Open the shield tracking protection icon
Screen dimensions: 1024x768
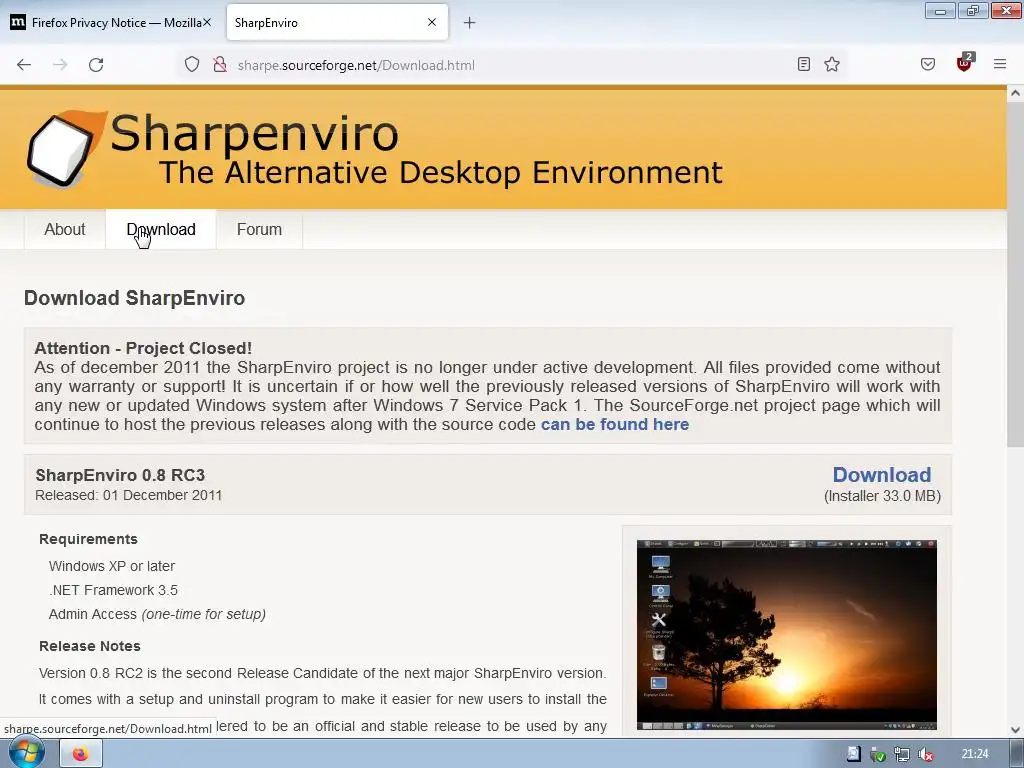point(191,65)
